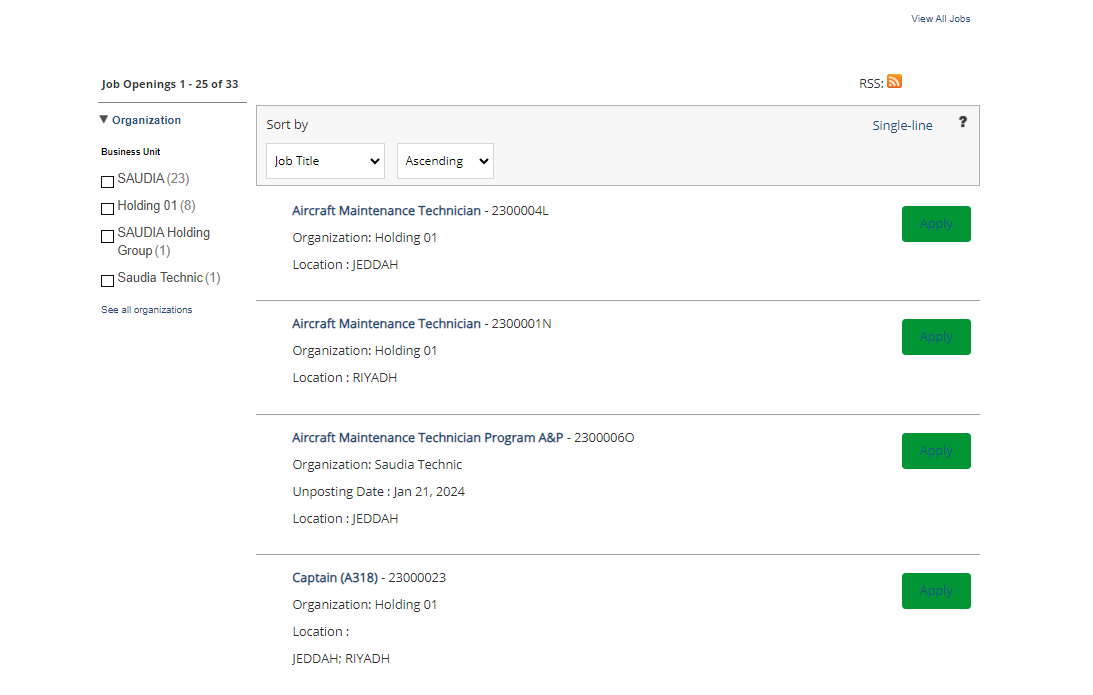Tick the Holding 01 checkbox
Screen dimensions: 1093x695
(108, 209)
